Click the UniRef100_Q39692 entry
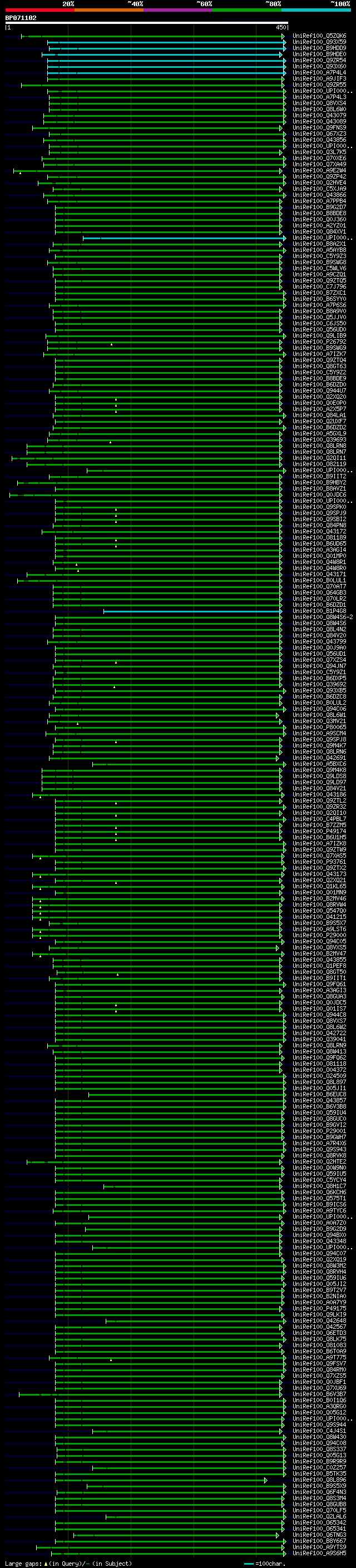 click(x=319, y=684)
